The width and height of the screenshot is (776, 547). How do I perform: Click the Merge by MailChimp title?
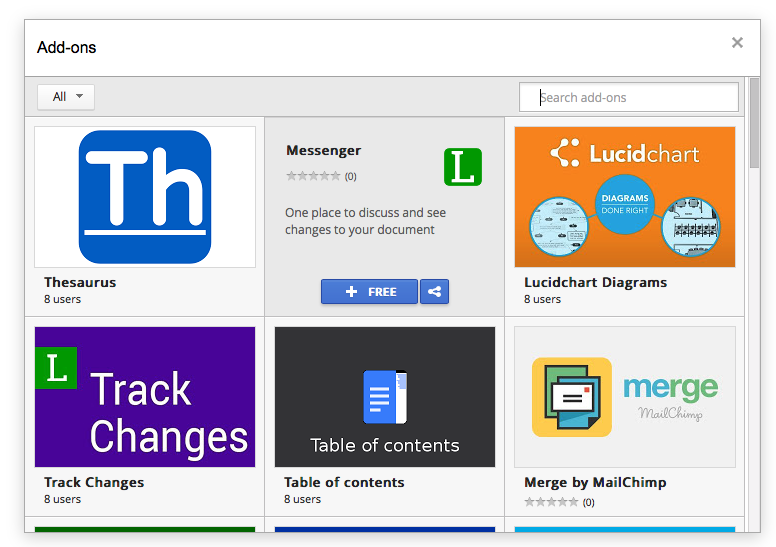[595, 483]
